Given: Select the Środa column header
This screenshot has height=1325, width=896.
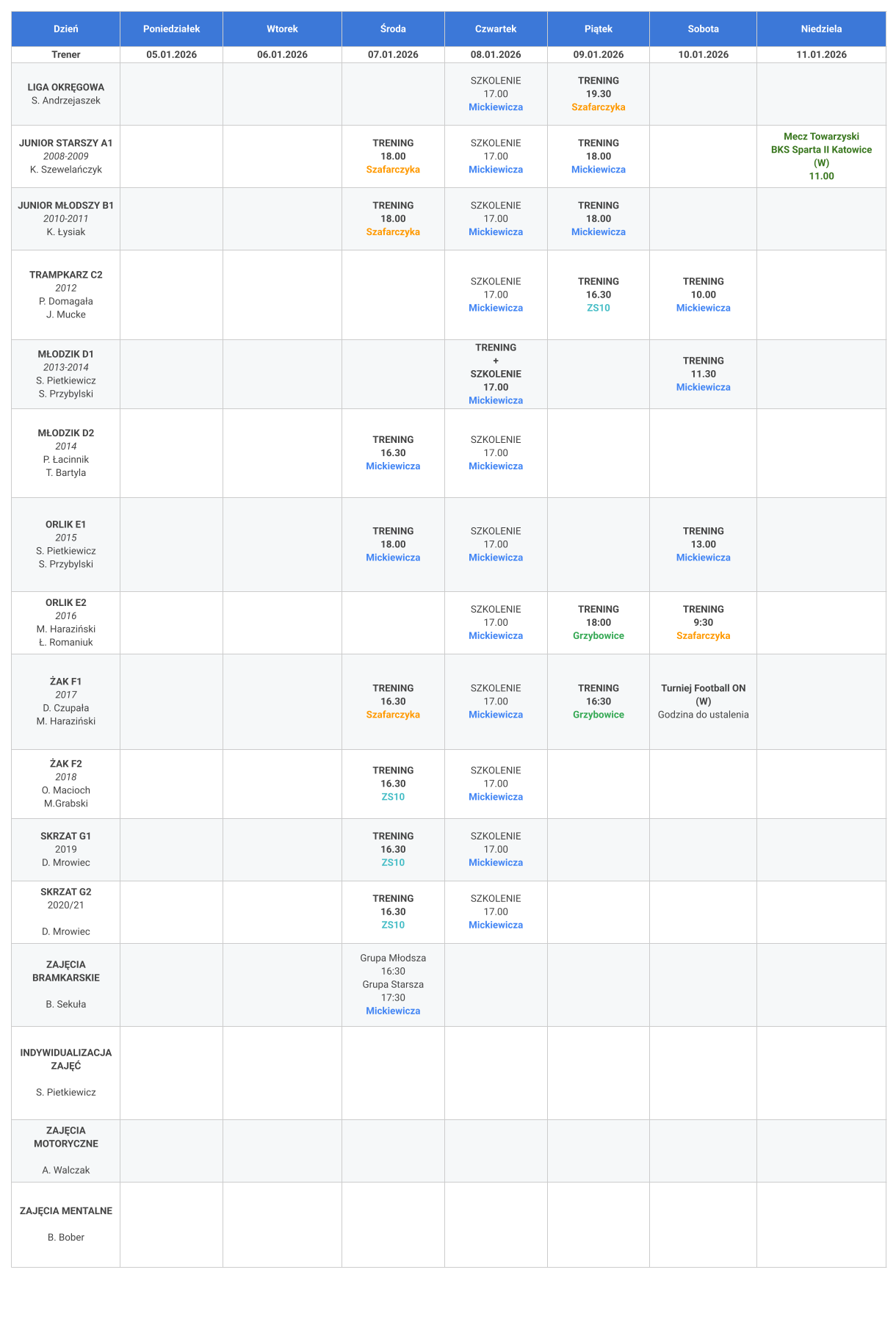Looking at the screenshot, I should pyautogui.click(x=393, y=29).
